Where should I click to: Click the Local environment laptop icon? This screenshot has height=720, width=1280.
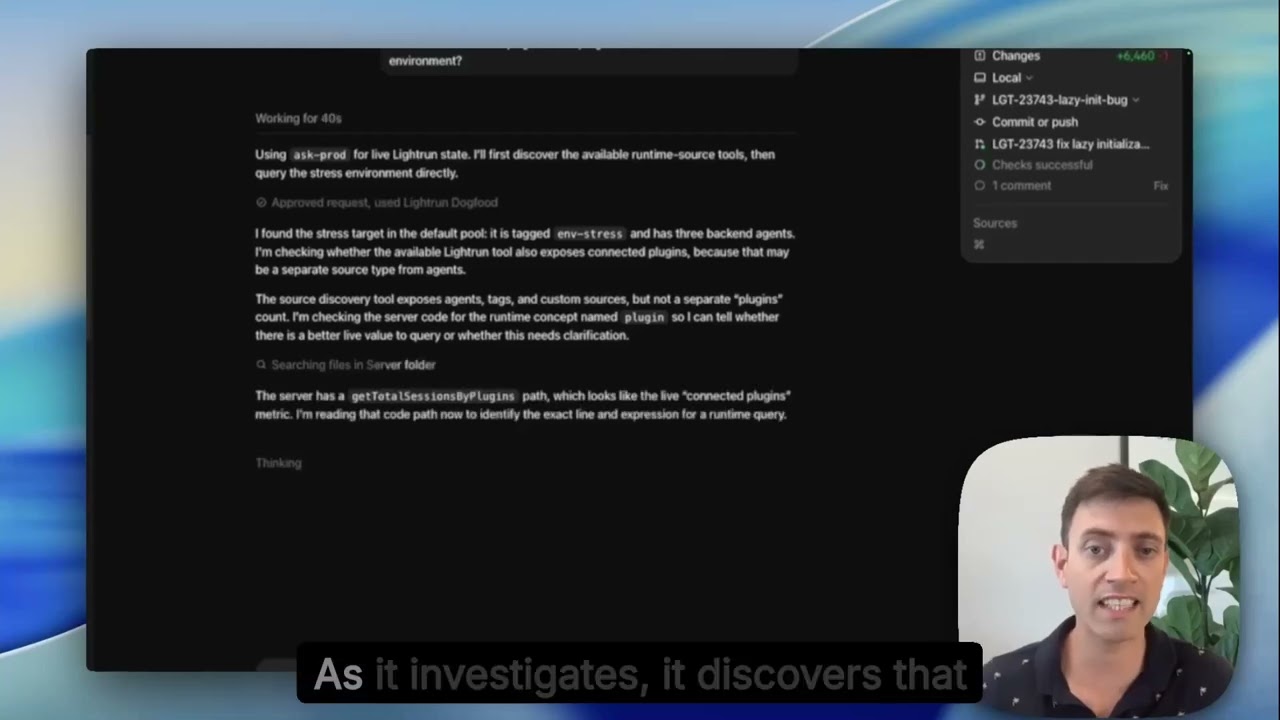coord(980,78)
